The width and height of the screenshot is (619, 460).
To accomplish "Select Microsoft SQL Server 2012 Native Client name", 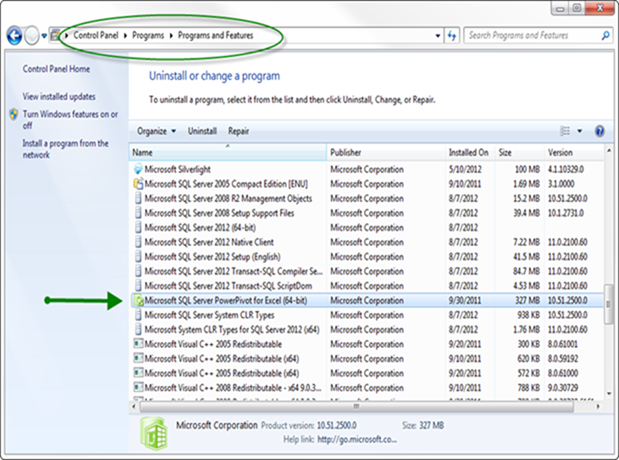I will [x=209, y=242].
